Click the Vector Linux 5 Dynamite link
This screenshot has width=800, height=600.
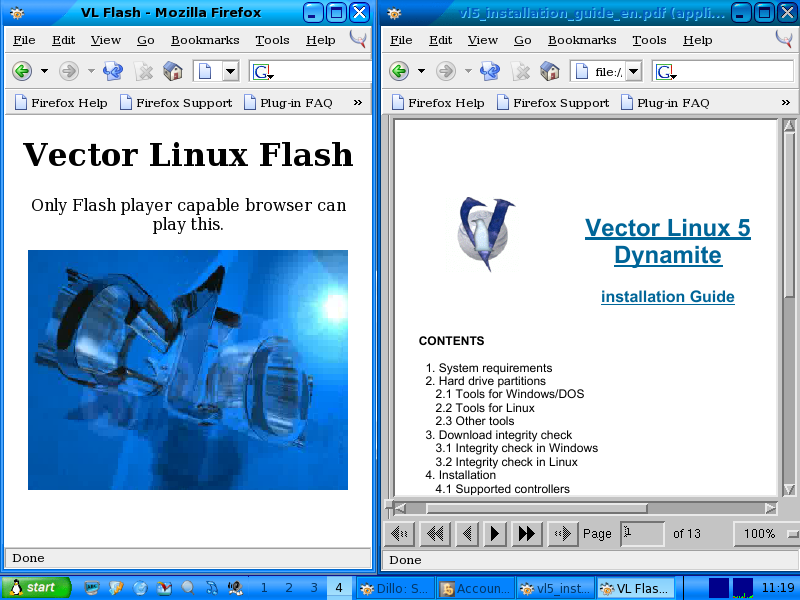pos(667,242)
